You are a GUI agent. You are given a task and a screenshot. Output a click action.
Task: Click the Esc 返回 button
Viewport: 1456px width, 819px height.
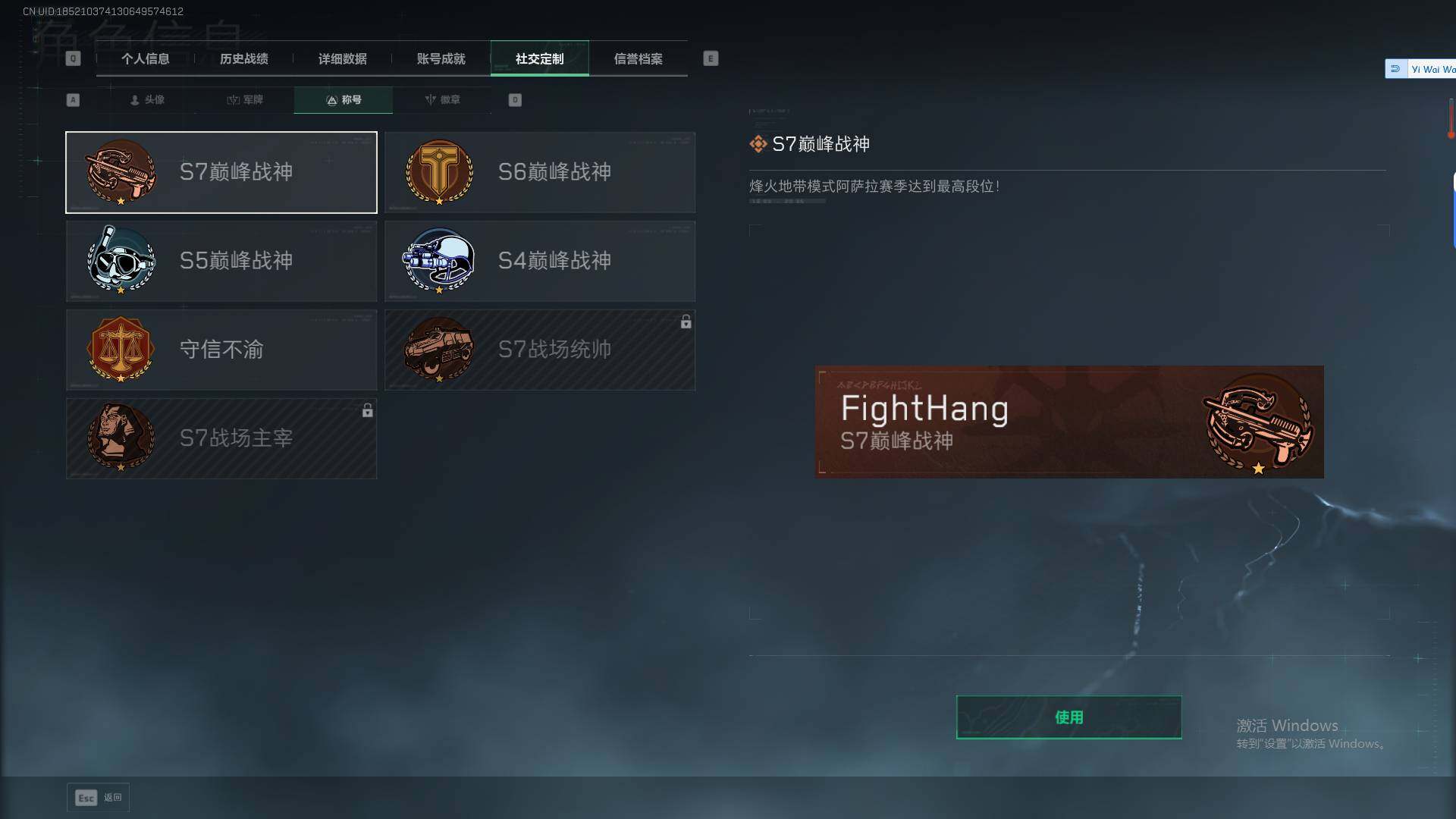coord(99,797)
